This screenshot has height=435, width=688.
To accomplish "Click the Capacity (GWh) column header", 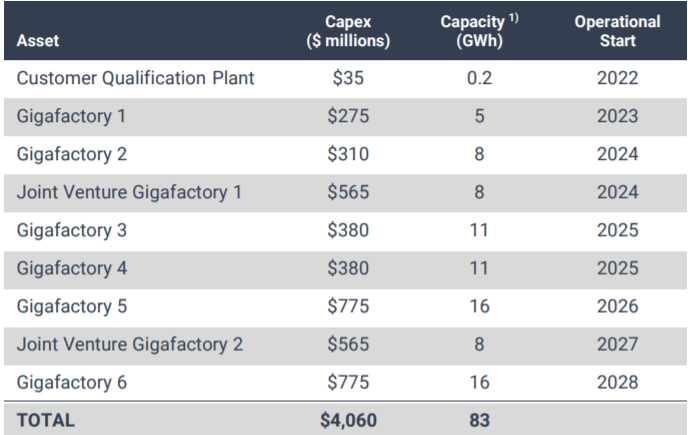I will click(478, 32).
